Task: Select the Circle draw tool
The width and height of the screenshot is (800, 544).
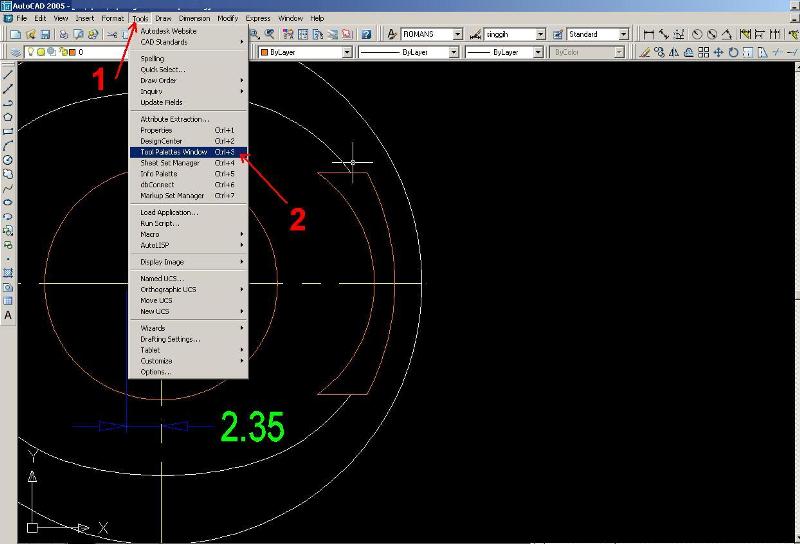Action: pos(8,160)
